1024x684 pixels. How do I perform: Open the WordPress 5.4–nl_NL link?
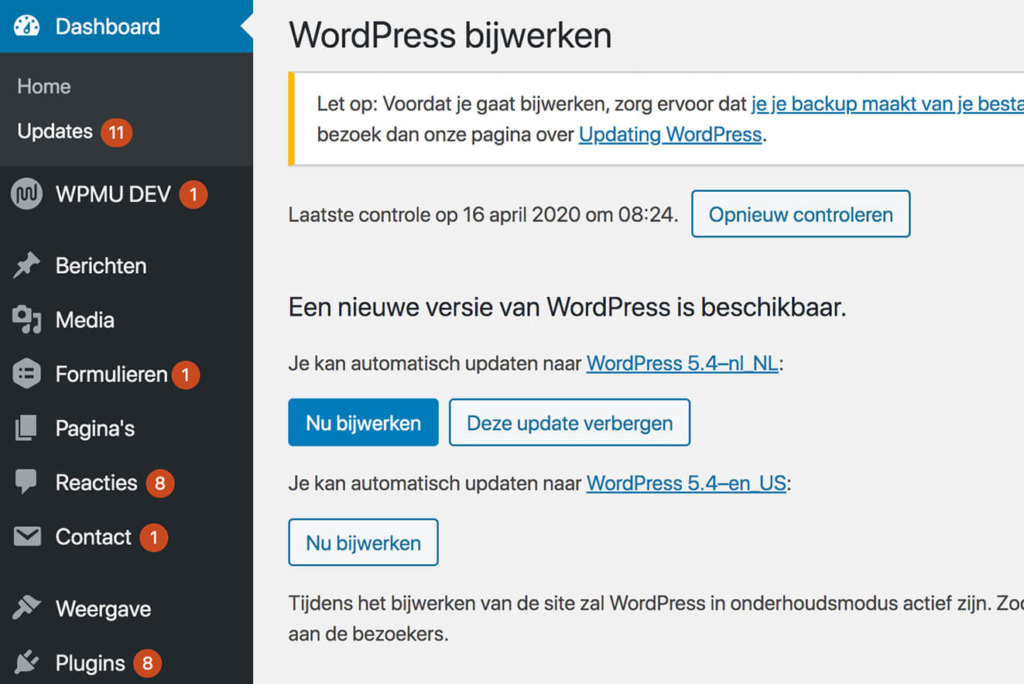682,363
